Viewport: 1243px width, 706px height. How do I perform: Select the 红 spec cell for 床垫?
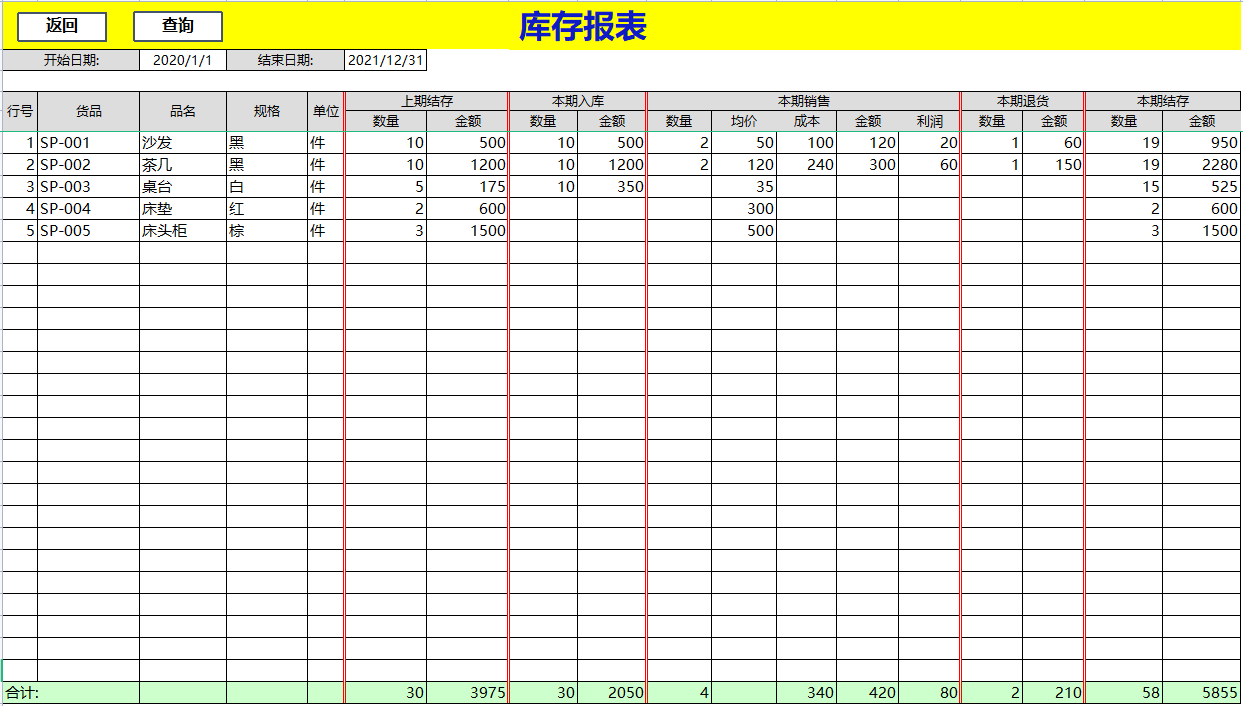(267, 209)
